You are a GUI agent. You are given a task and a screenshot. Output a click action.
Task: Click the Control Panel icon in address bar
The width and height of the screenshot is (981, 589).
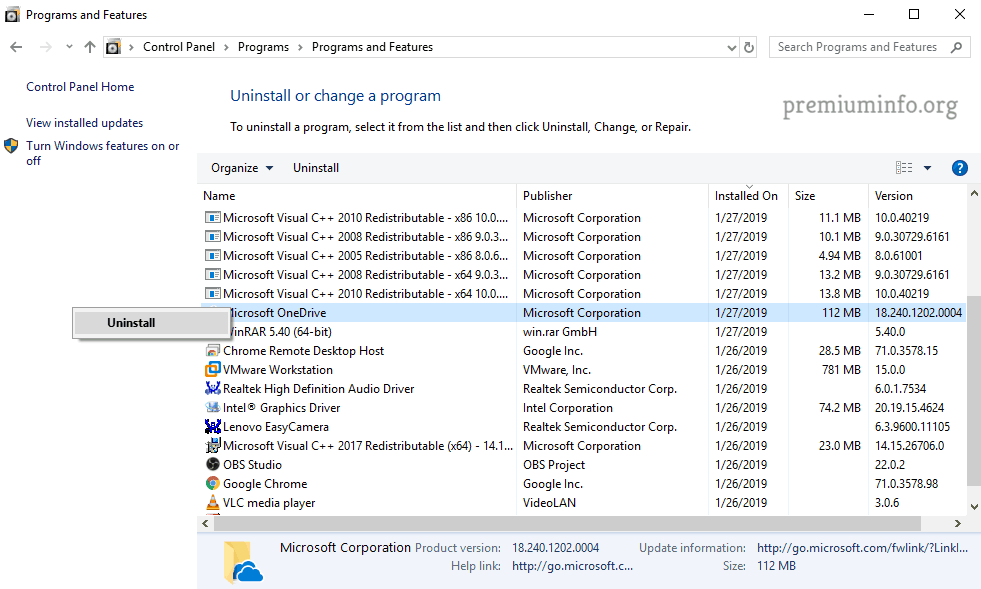click(113, 47)
